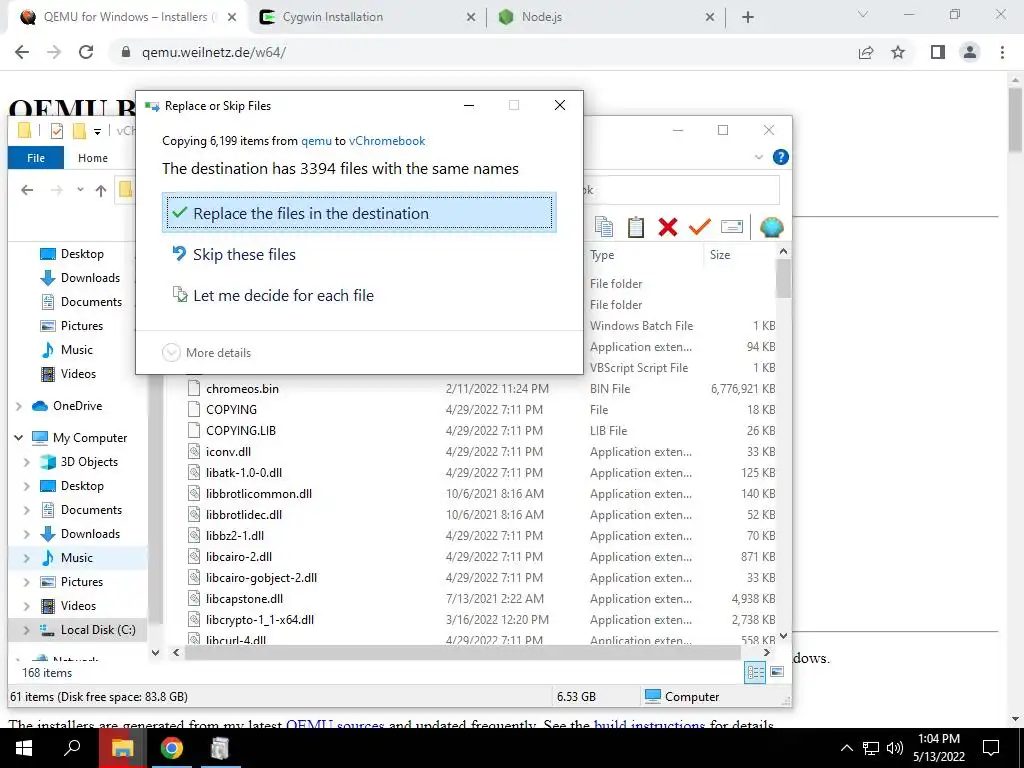Open the Classic Shell settings shell icon
1024x768 pixels.
point(771,227)
